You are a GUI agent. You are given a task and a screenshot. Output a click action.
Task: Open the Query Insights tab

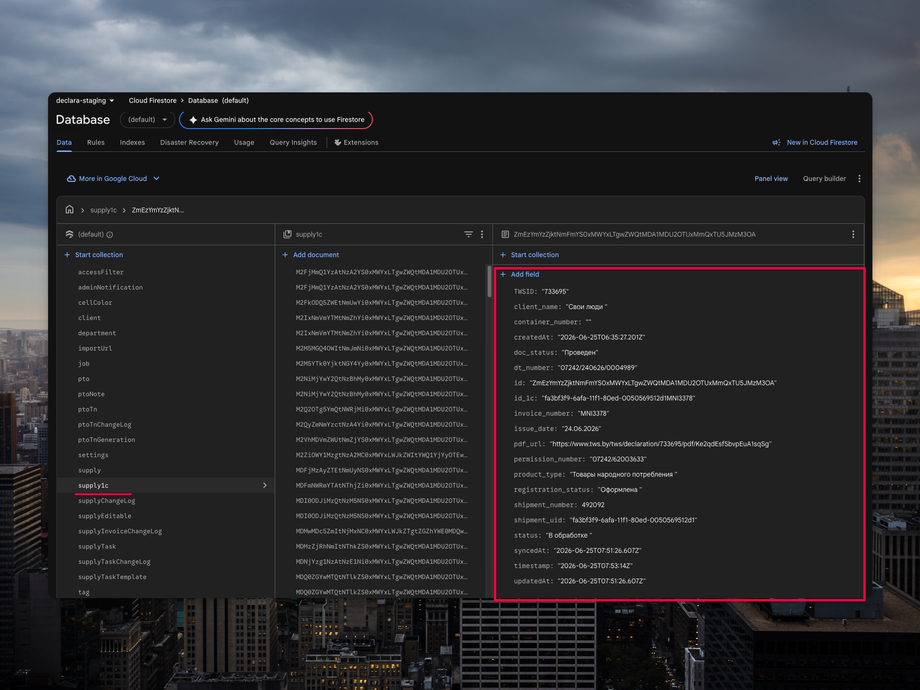click(x=293, y=143)
